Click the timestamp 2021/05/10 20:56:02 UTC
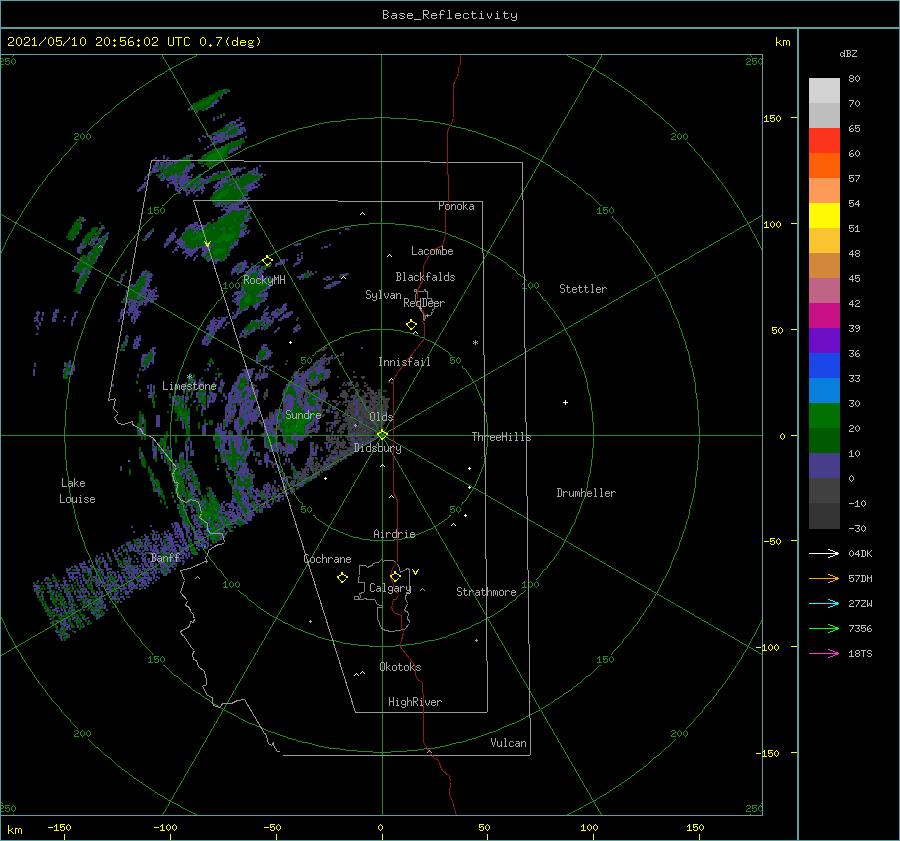This screenshot has width=900, height=841. tap(99, 42)
